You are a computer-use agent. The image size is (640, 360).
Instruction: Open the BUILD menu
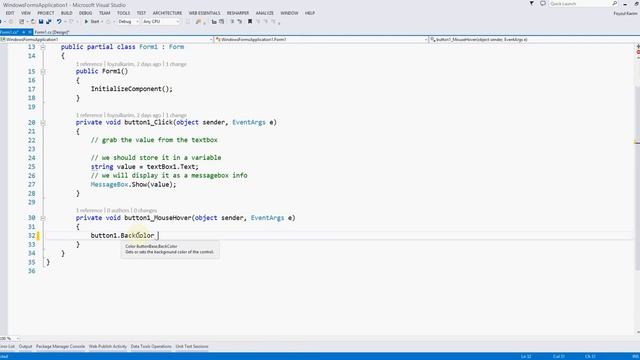(67, 13)
